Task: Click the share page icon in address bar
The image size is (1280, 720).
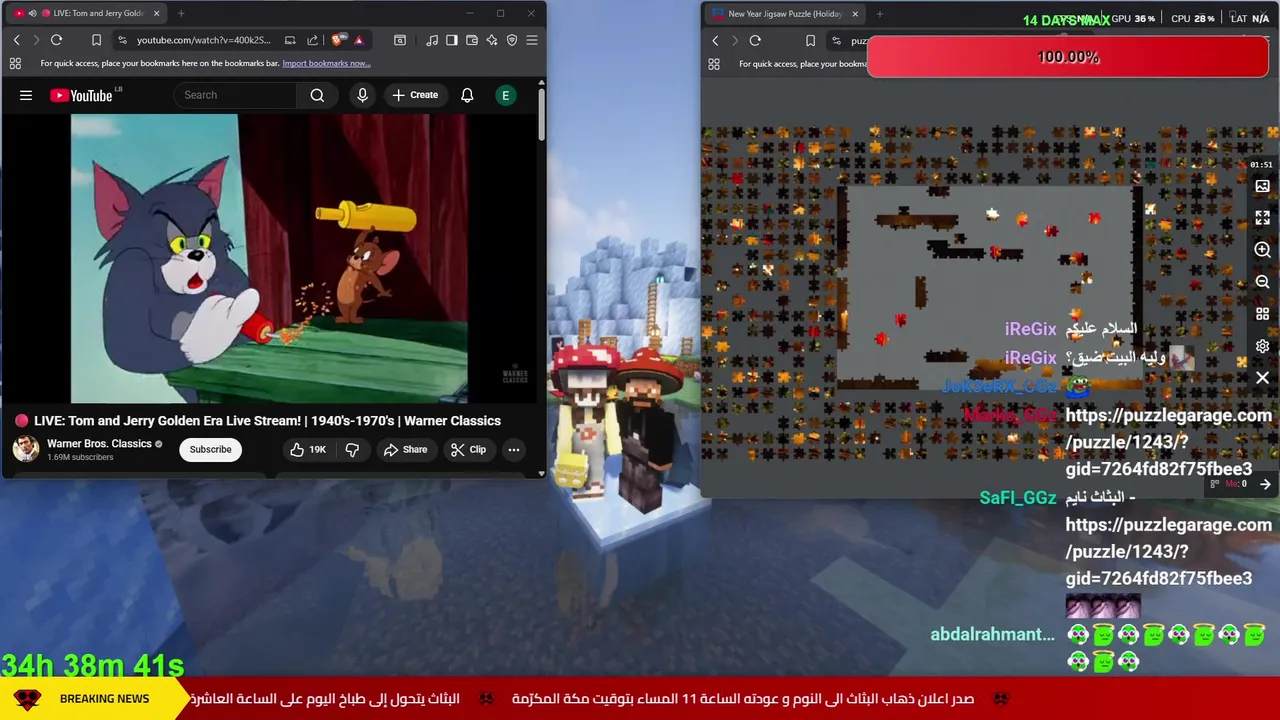Action: pyautogui.click(x=312, y=40)
